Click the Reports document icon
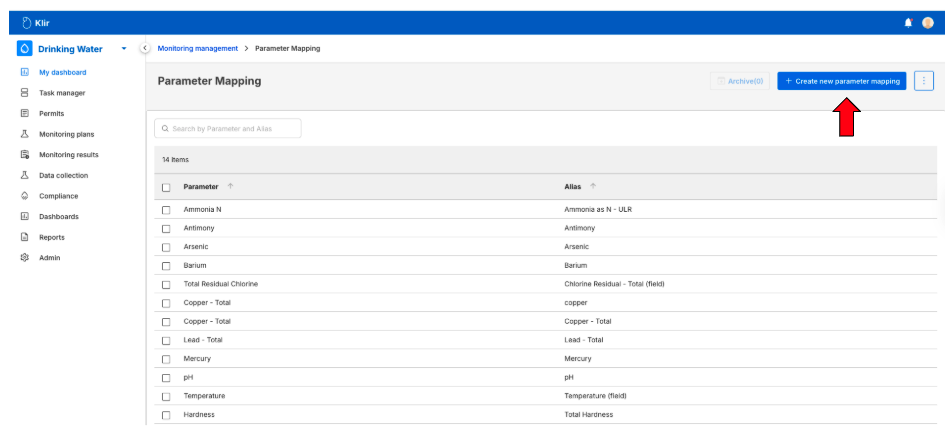952x442 pixels. coord(24,237)
